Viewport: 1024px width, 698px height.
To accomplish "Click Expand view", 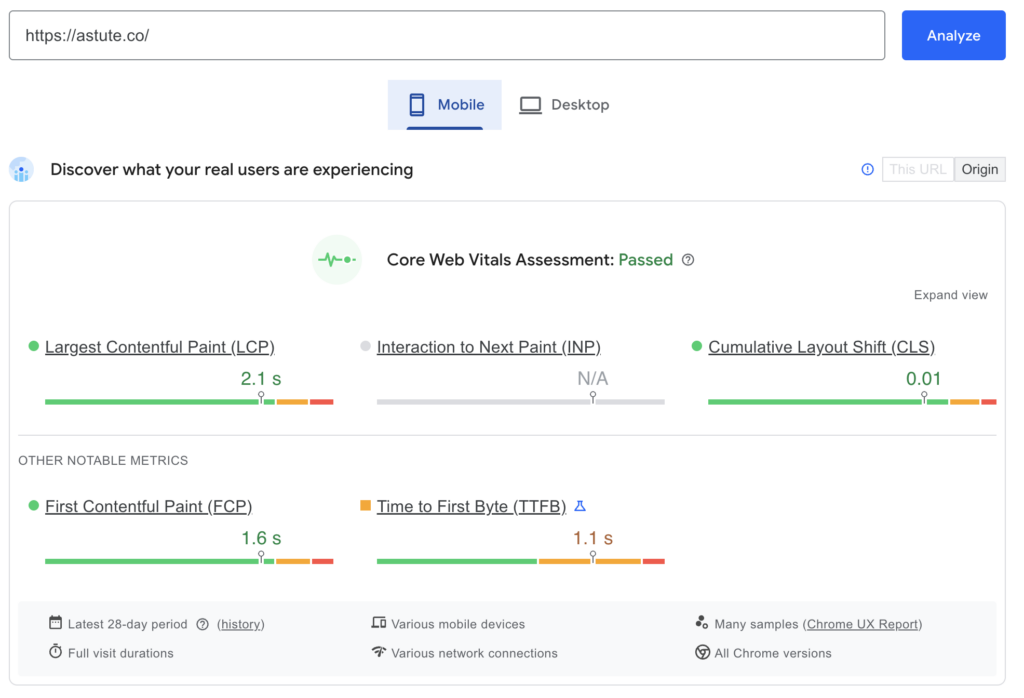I will (x=950, y=295).
